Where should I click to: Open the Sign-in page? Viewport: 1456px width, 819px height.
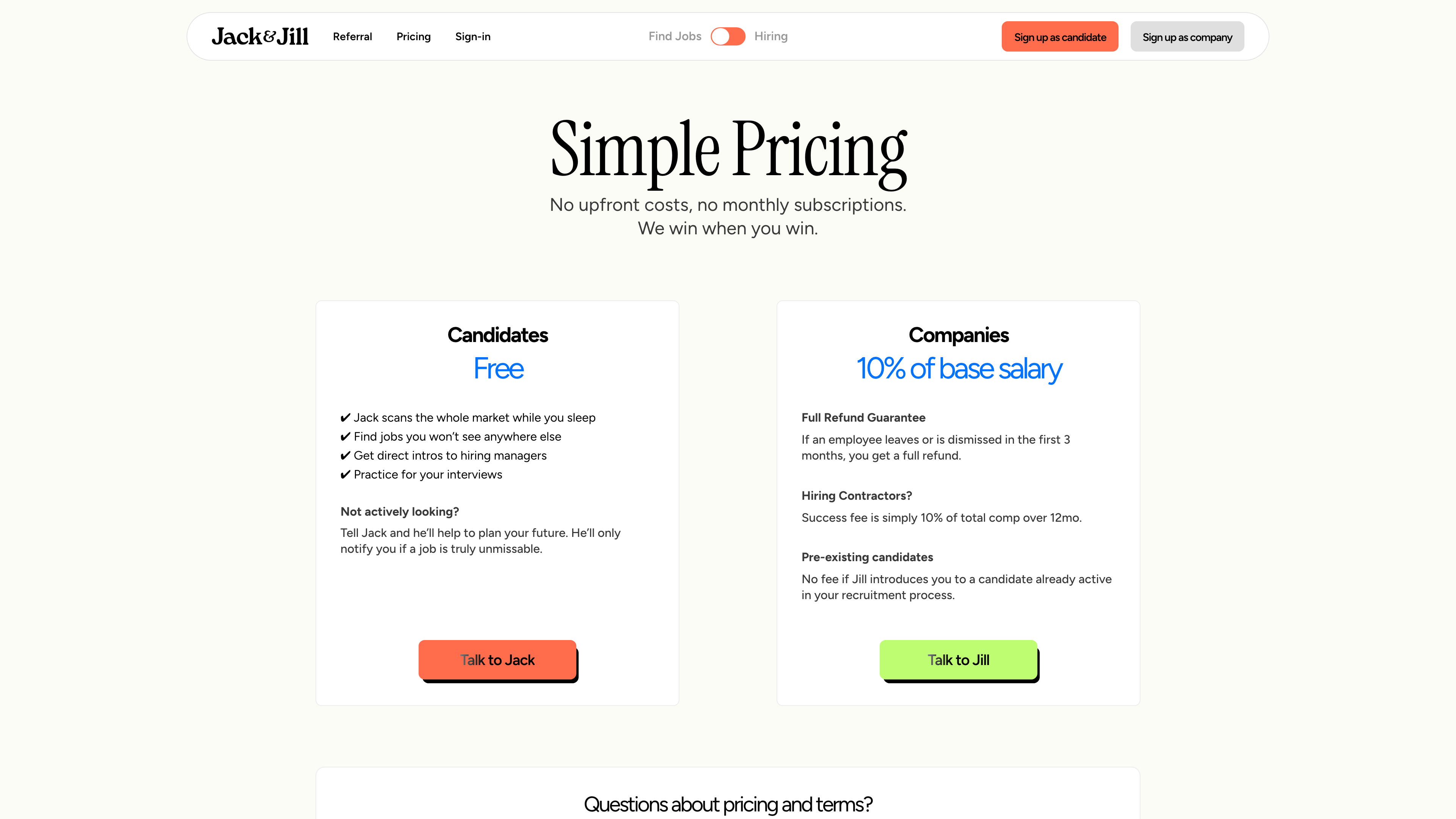point(472,36)
